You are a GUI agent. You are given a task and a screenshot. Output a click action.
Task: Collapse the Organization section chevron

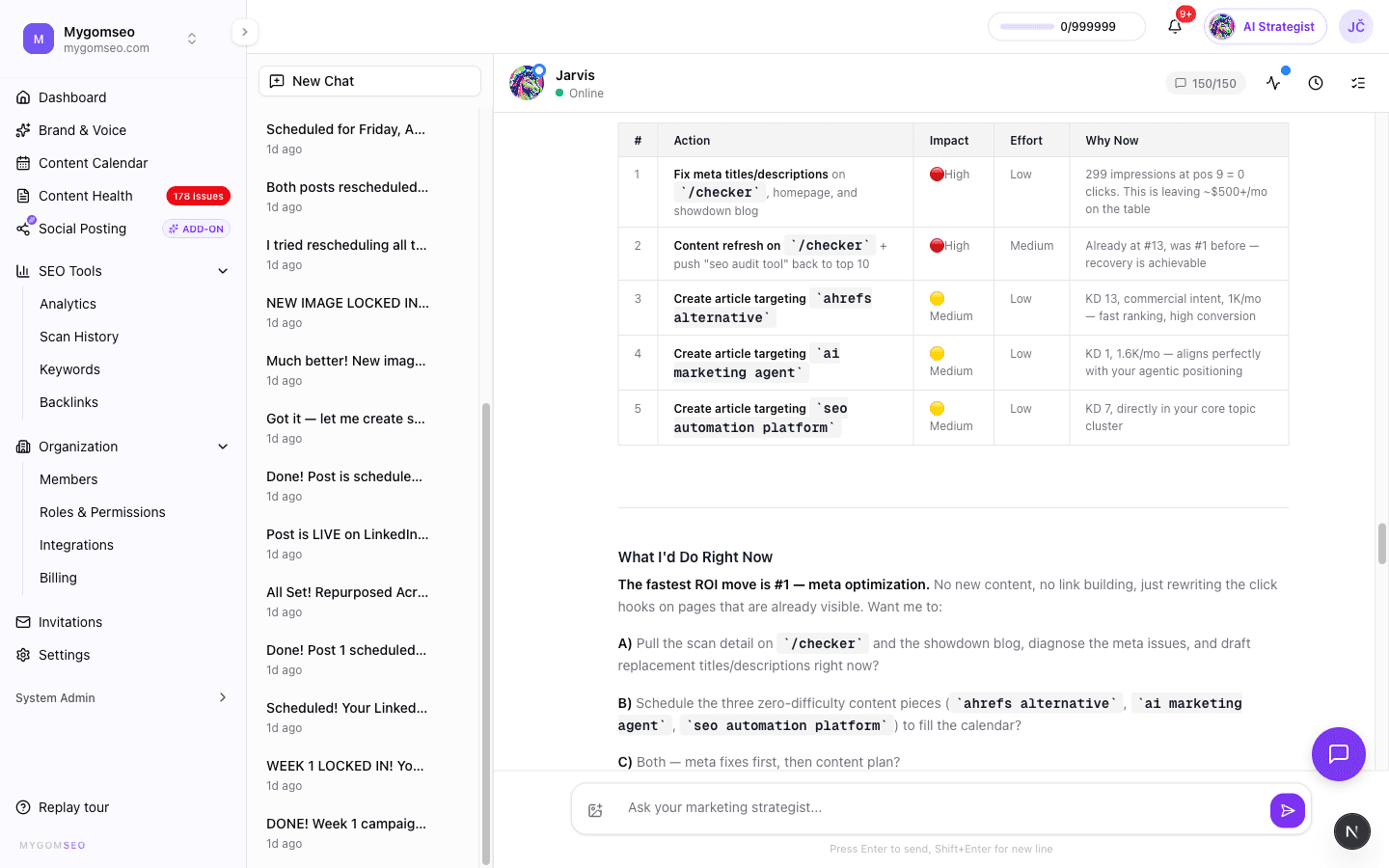click(223, 447)
